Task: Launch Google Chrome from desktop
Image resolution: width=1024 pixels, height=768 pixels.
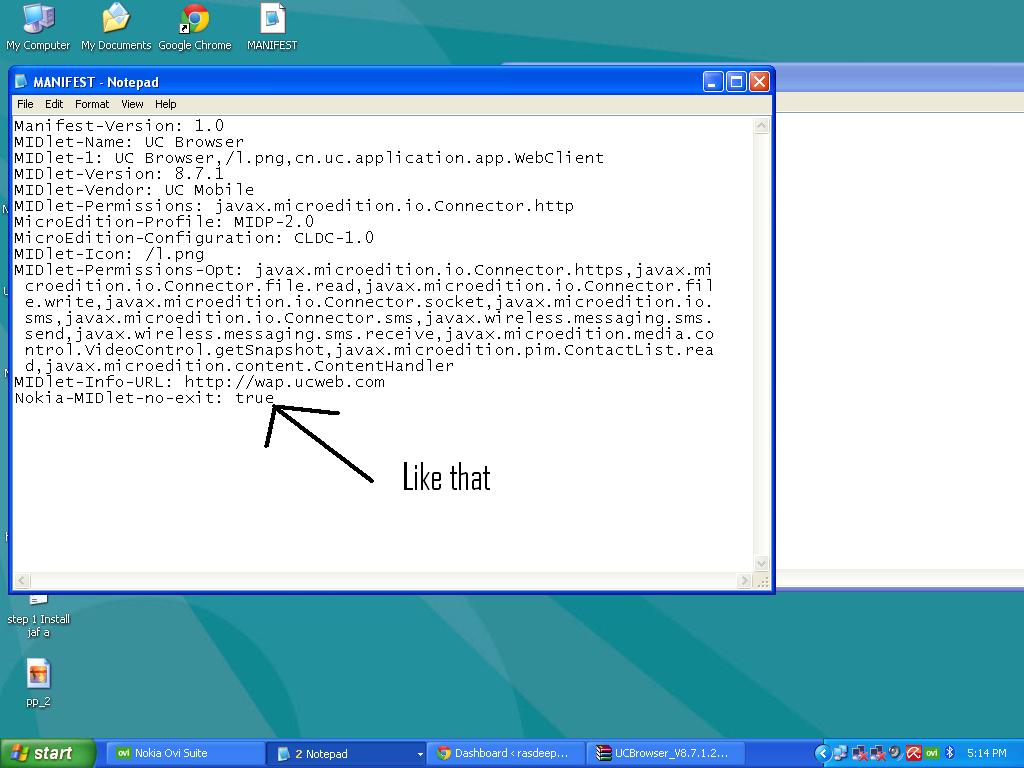Action: [195, 26]
